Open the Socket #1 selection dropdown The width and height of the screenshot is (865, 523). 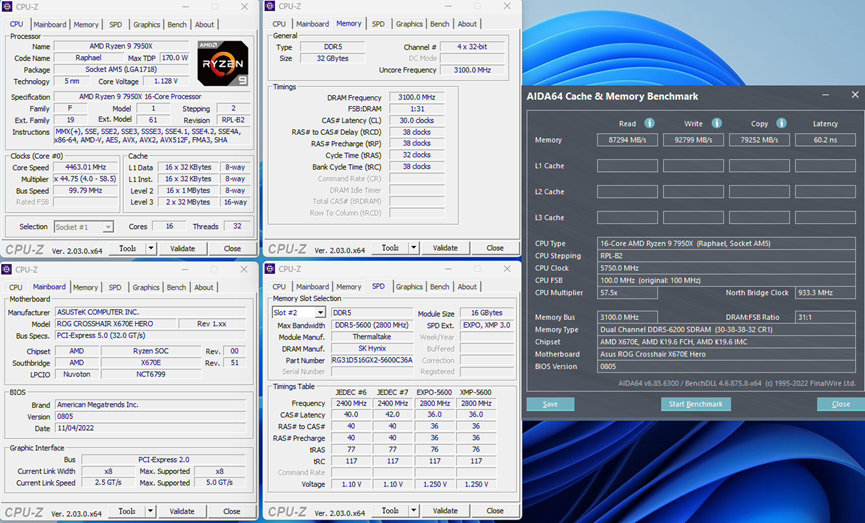108,227
